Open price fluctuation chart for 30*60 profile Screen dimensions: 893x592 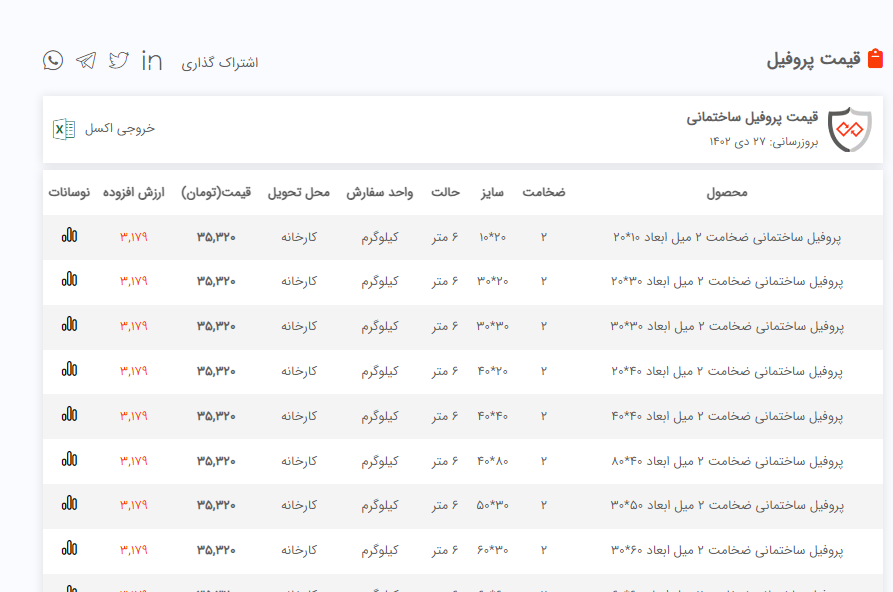(69, 549)
